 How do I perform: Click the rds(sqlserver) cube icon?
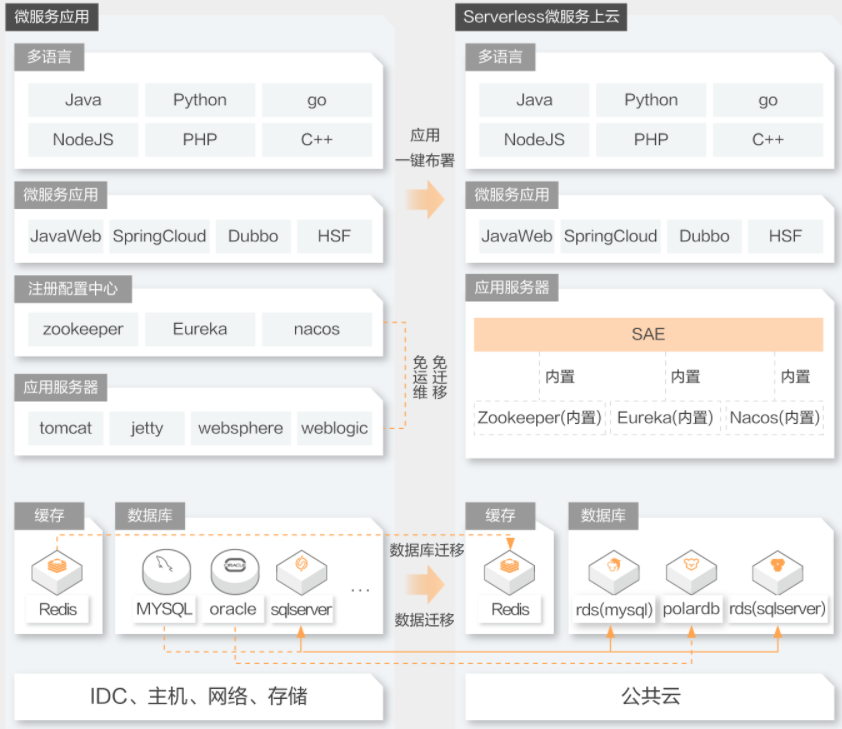pyautogui.click(x=778, y=572)
